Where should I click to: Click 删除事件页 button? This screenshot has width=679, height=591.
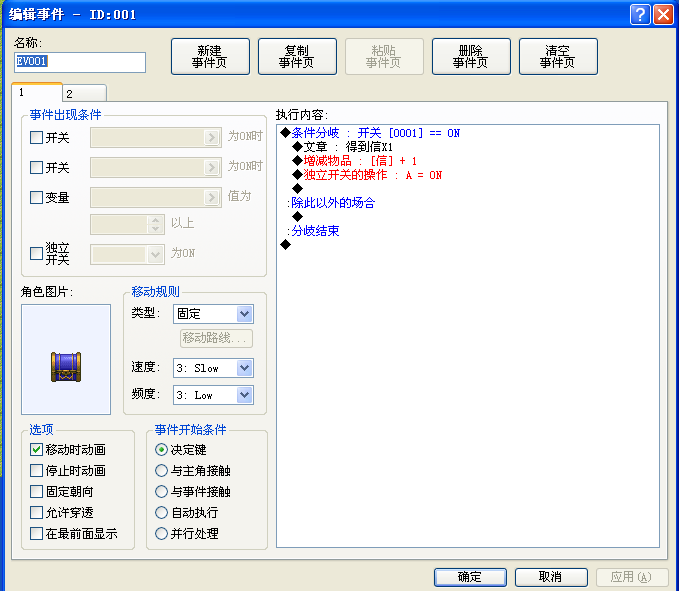[x=471, y=56]
